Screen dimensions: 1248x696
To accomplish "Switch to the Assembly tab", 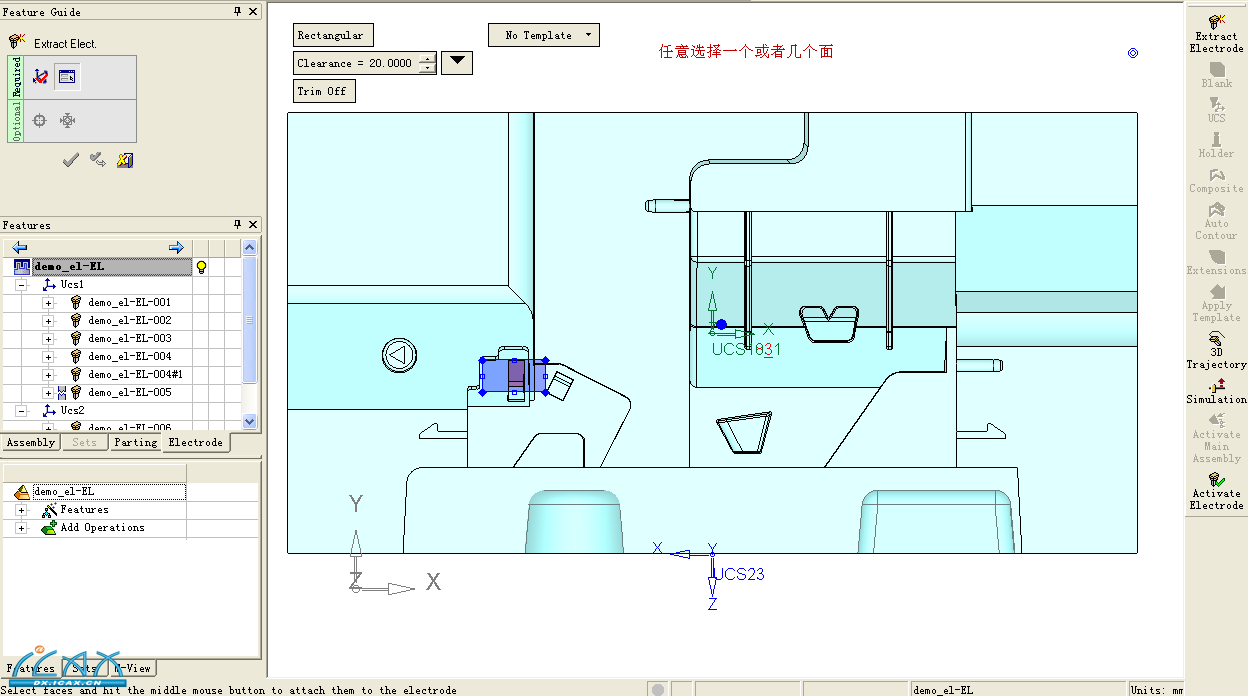I will [31, 442].
